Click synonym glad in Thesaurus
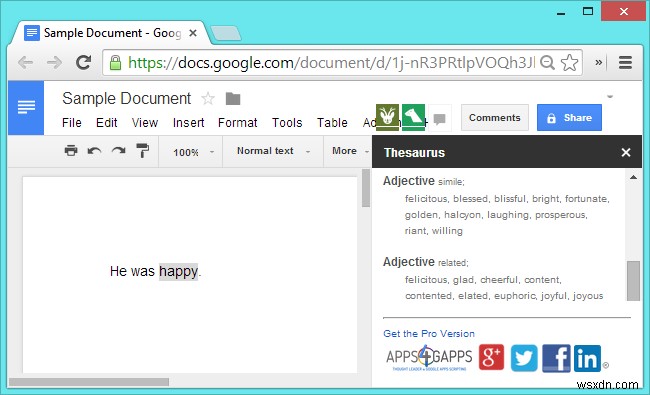The height and width of the screenshot is (395, 650). tap(463, 280)
